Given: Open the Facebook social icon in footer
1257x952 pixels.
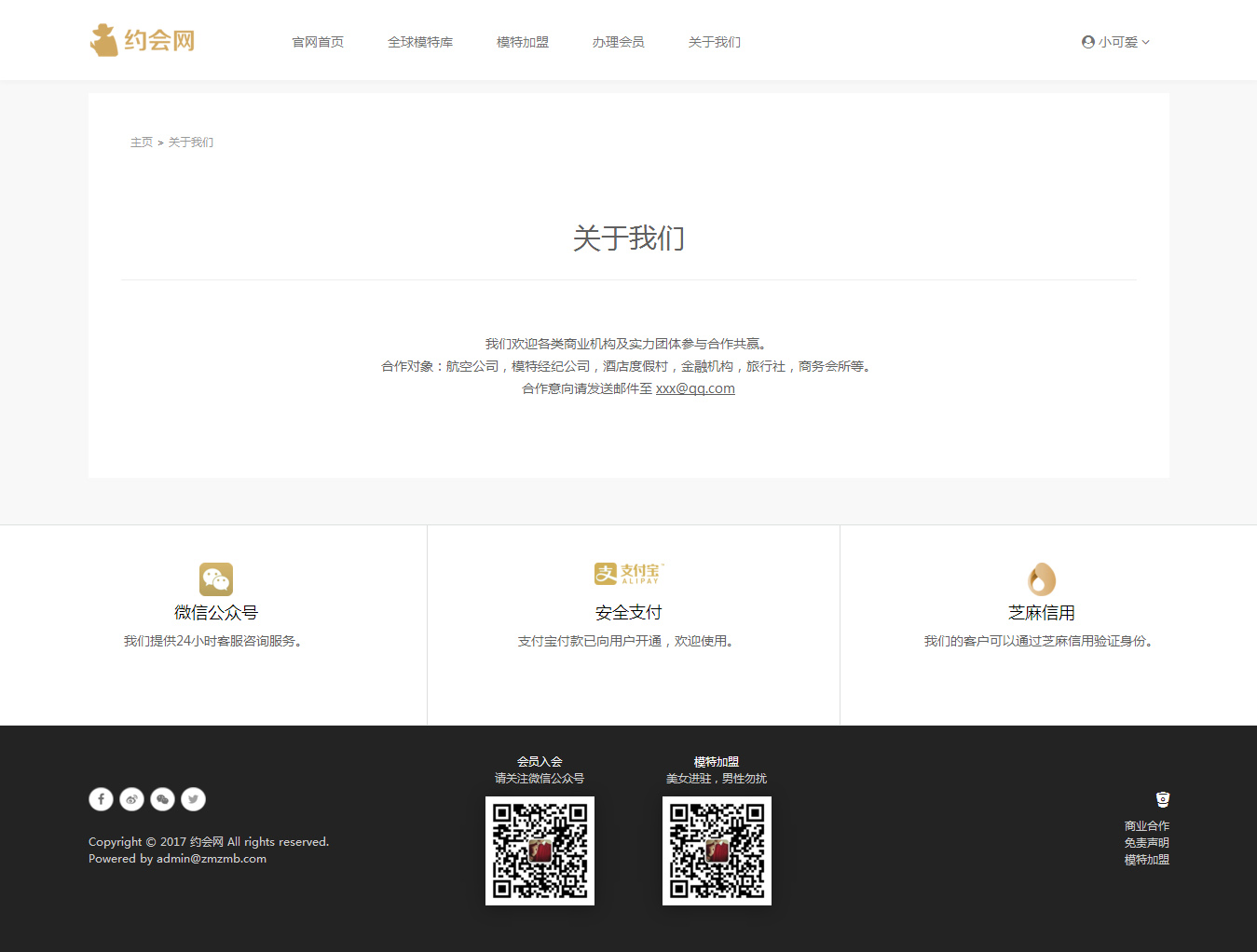Looking at the screenshot, I should (x=101, y=799).
